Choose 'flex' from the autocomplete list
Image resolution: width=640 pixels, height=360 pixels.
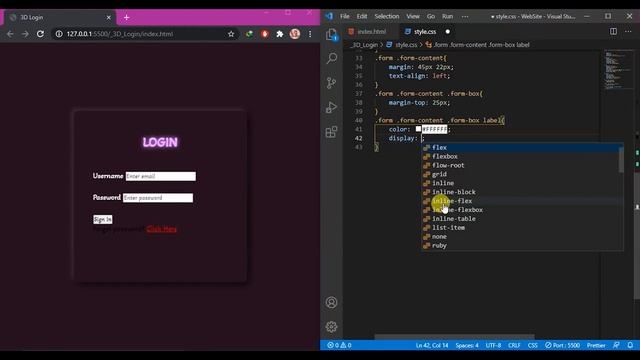(522, 147)
